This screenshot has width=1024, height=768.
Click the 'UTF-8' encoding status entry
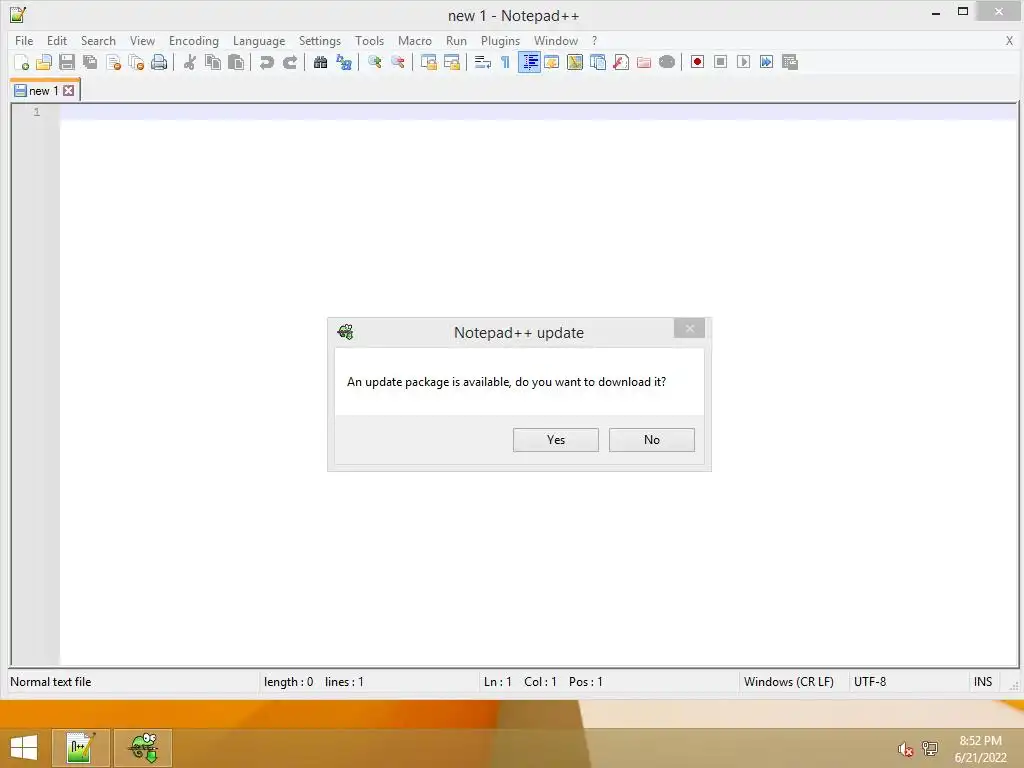click(x=870, y=682)
